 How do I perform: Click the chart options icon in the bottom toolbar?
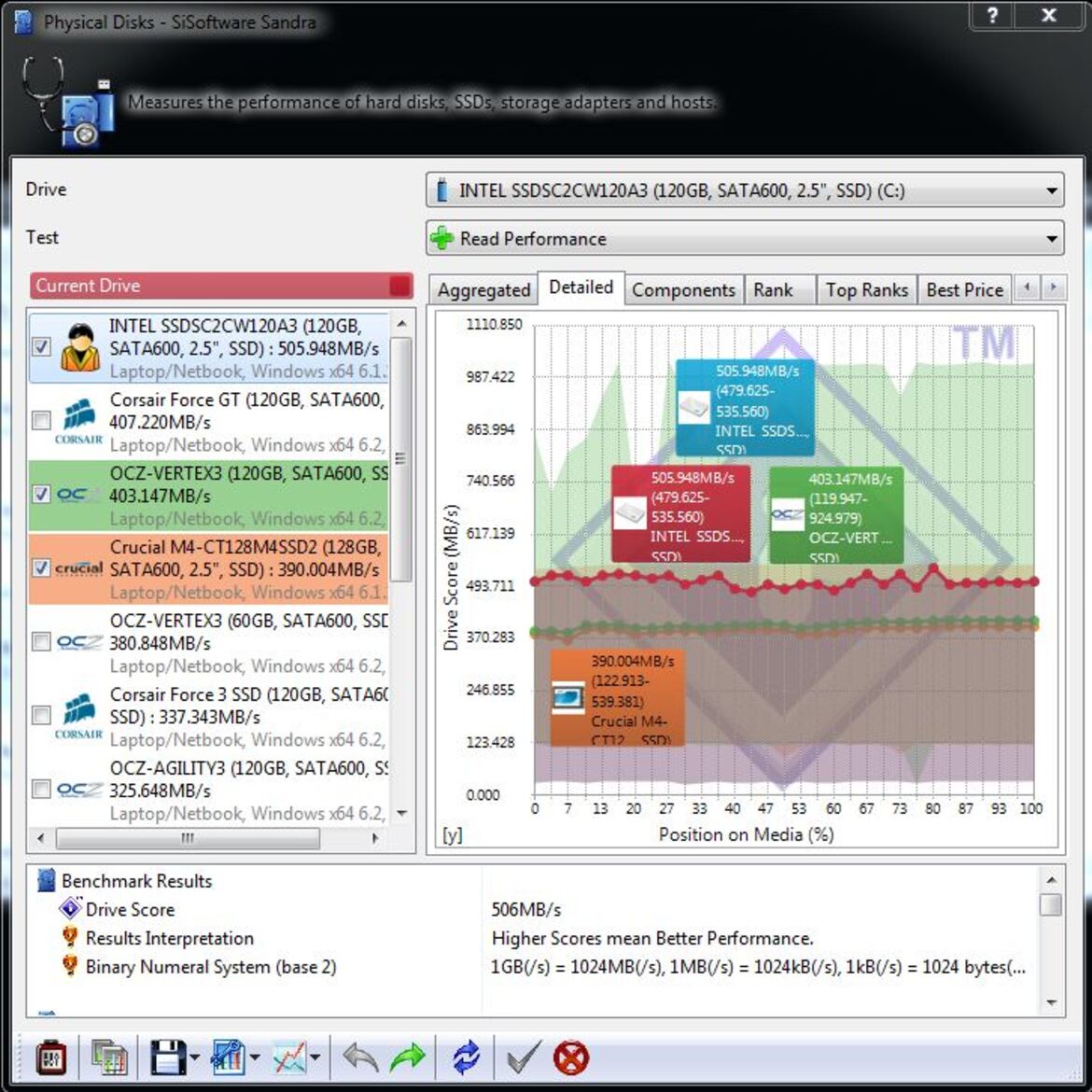(x=228, y=1057)
